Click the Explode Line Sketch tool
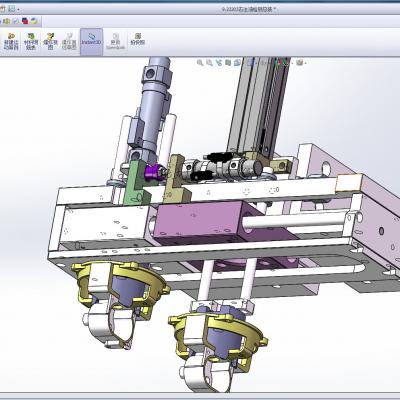The image size is (400, 400). pyautogui.click(x=69, y=42)
